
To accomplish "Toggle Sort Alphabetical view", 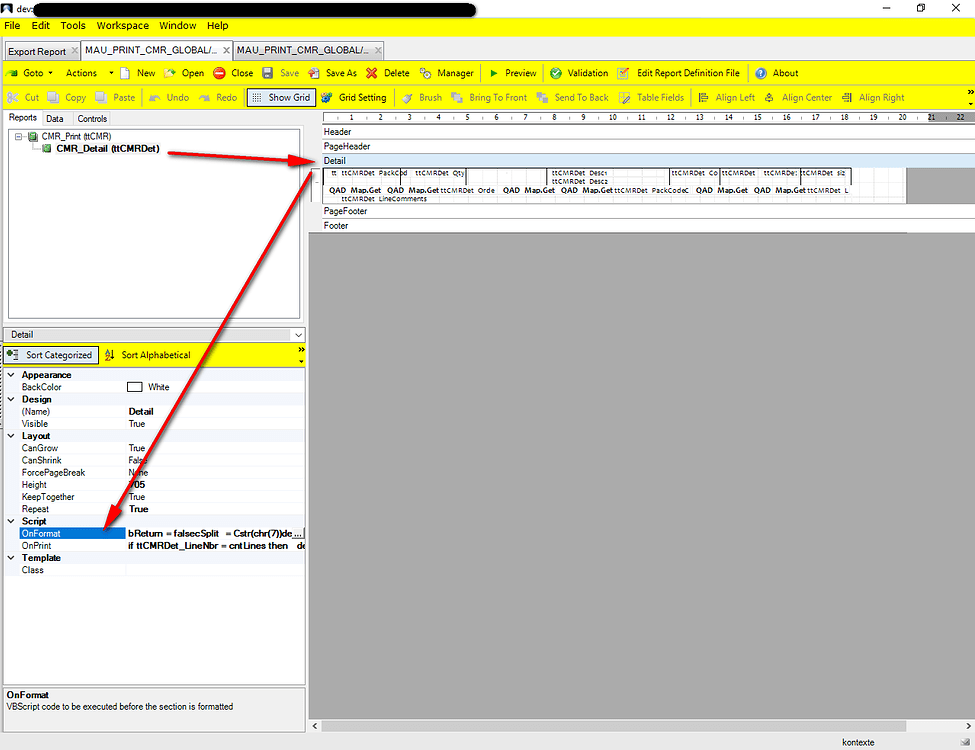I will [x=147, y=355].
